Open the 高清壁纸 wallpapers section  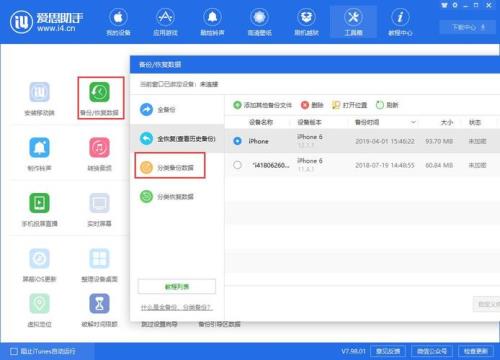tap(259, 22)
